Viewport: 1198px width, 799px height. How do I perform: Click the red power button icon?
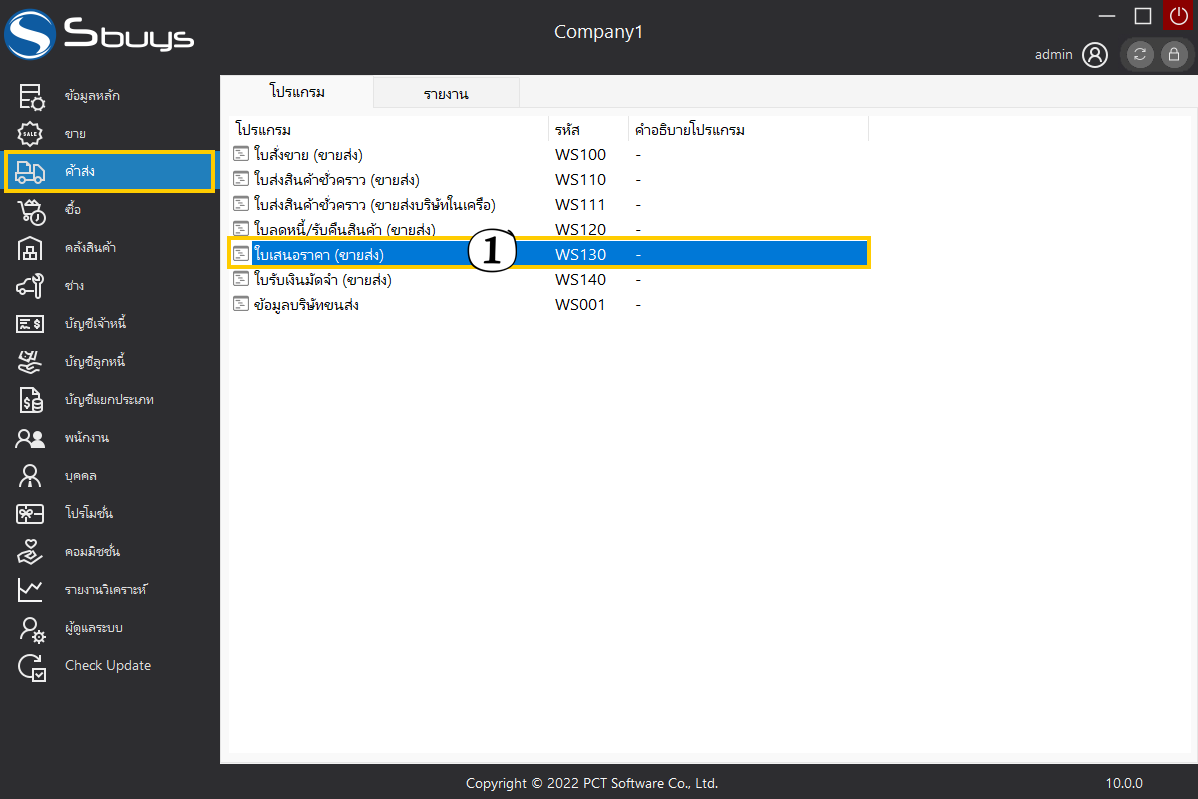1177,16
